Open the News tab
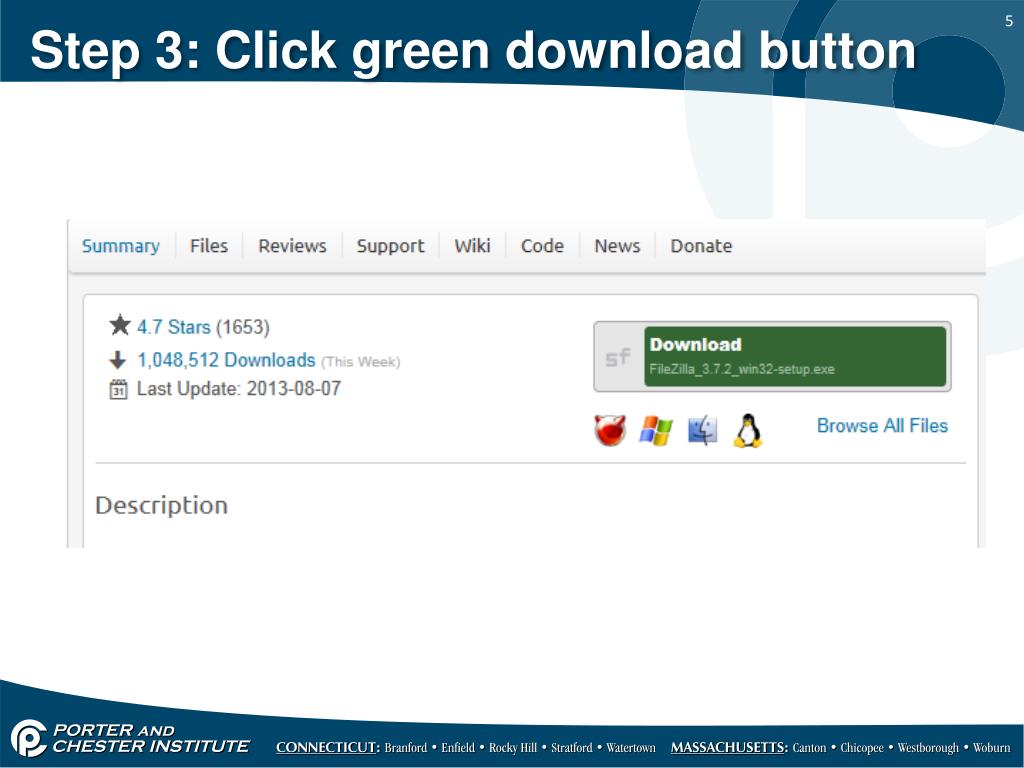 [x=617, y=246]
